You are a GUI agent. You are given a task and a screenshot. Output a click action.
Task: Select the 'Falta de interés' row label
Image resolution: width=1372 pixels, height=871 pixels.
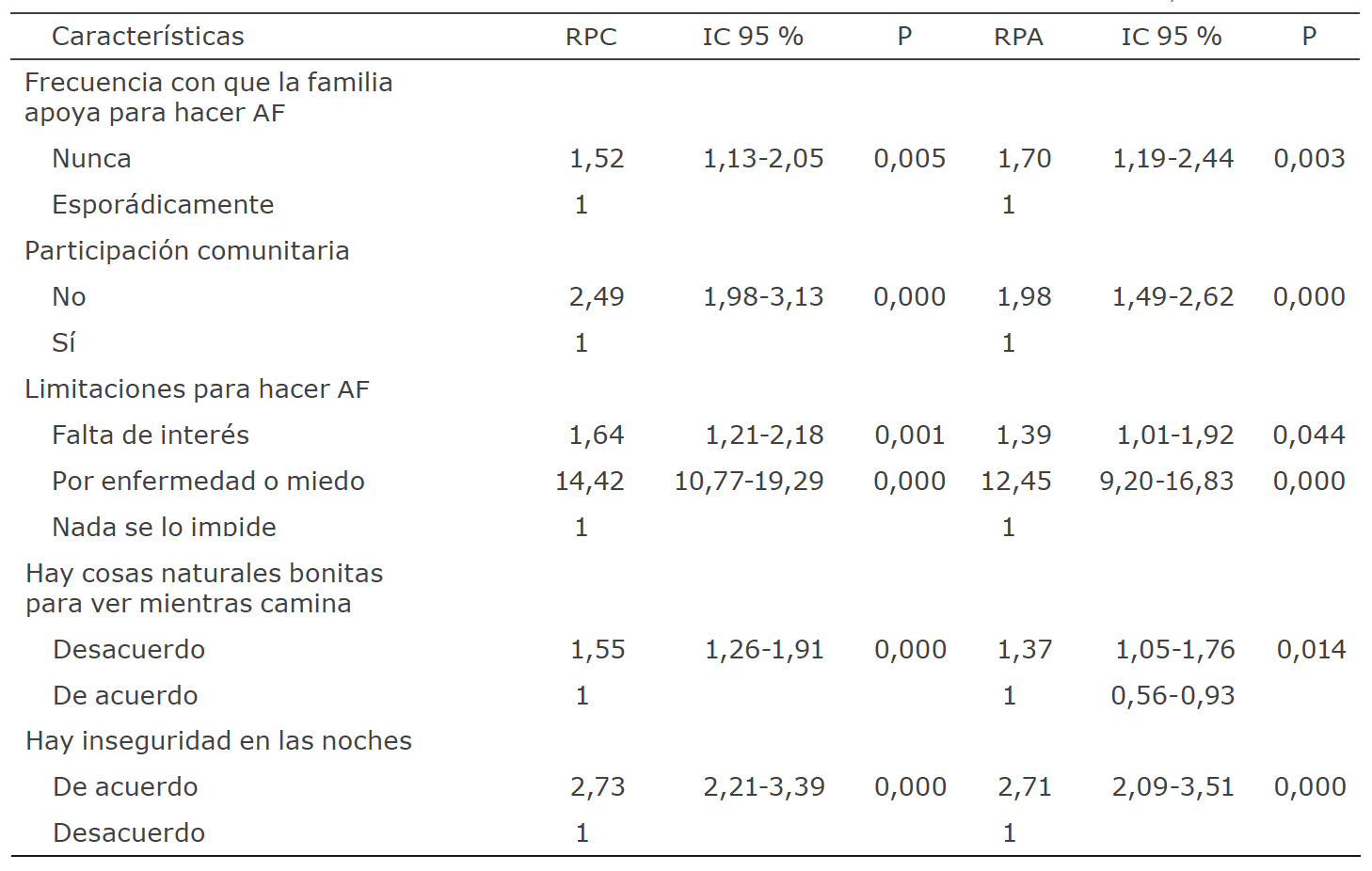151,435
